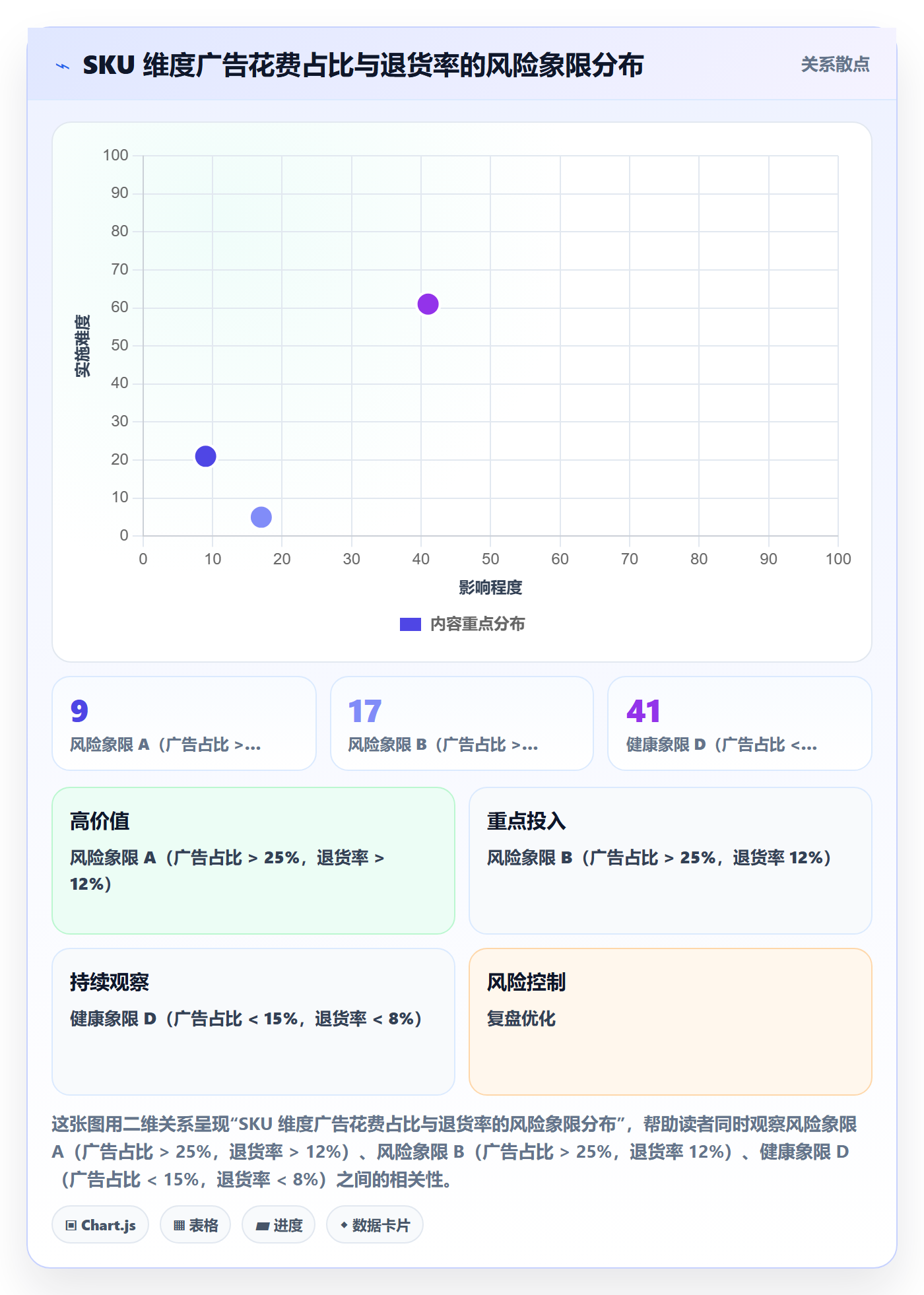Toggle the 内容重点分布 legend color box

coord(410,624)
